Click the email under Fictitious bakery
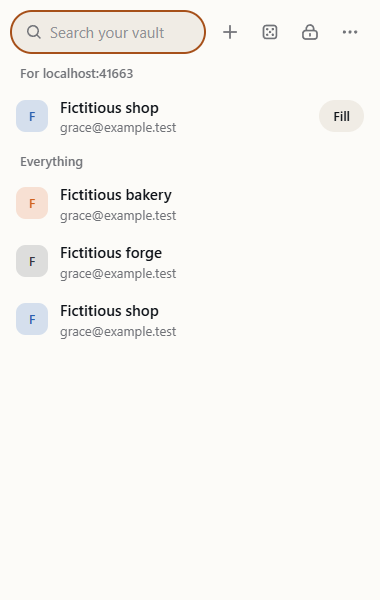 click(x=118, y=216)
